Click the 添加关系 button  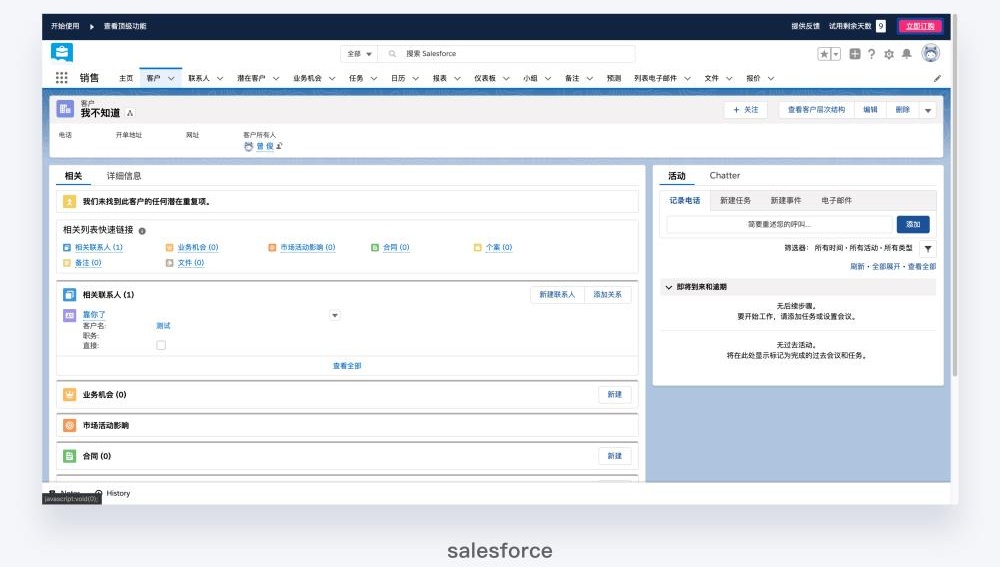click(607, 295)
